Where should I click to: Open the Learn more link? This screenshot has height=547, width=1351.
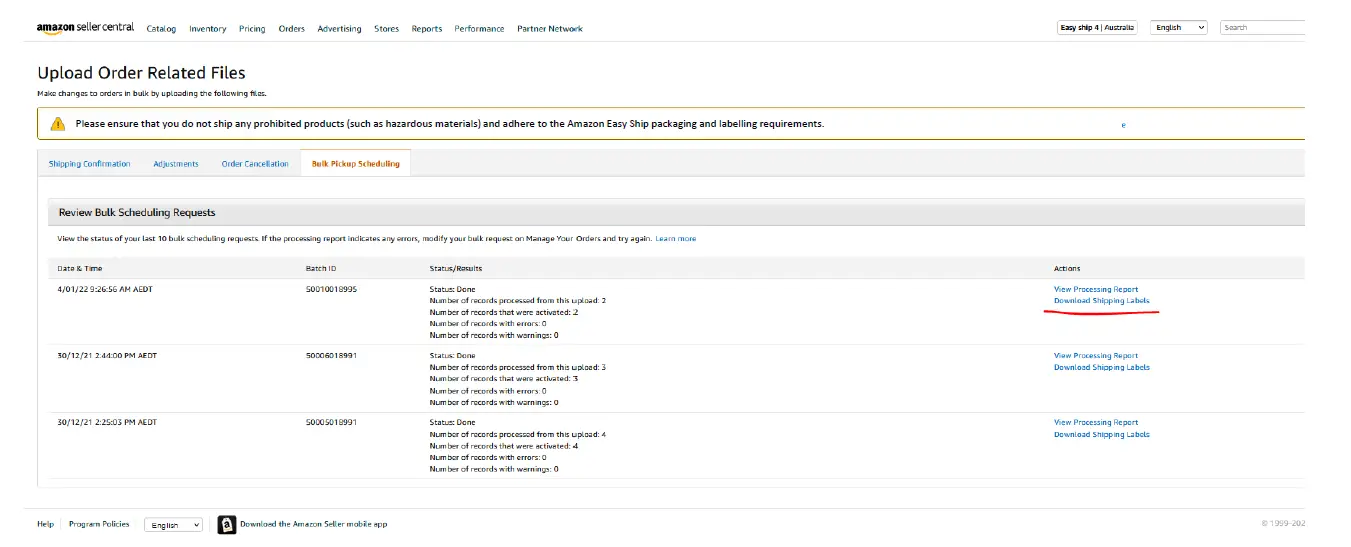676,239
